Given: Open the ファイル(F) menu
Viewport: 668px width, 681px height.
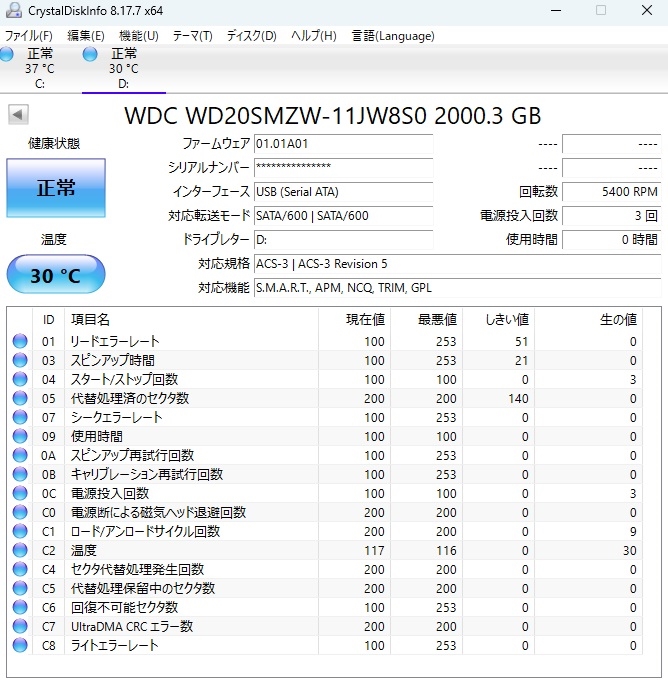Looking at the screenshot, I should tap(29, 36).
